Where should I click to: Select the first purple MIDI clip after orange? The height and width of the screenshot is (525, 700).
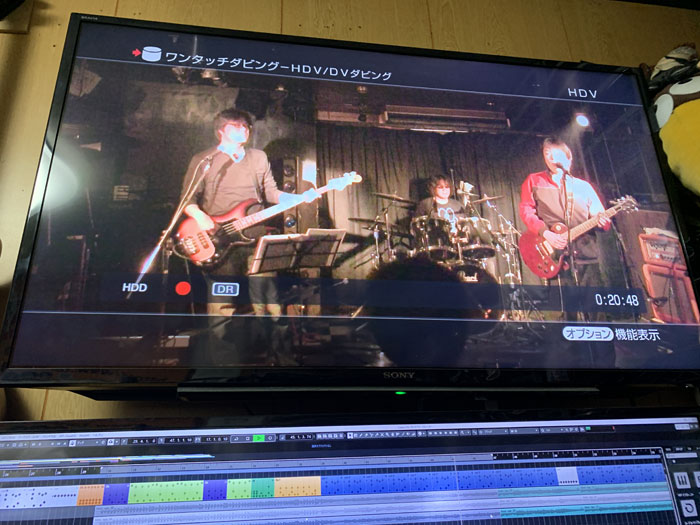point(116,494)
